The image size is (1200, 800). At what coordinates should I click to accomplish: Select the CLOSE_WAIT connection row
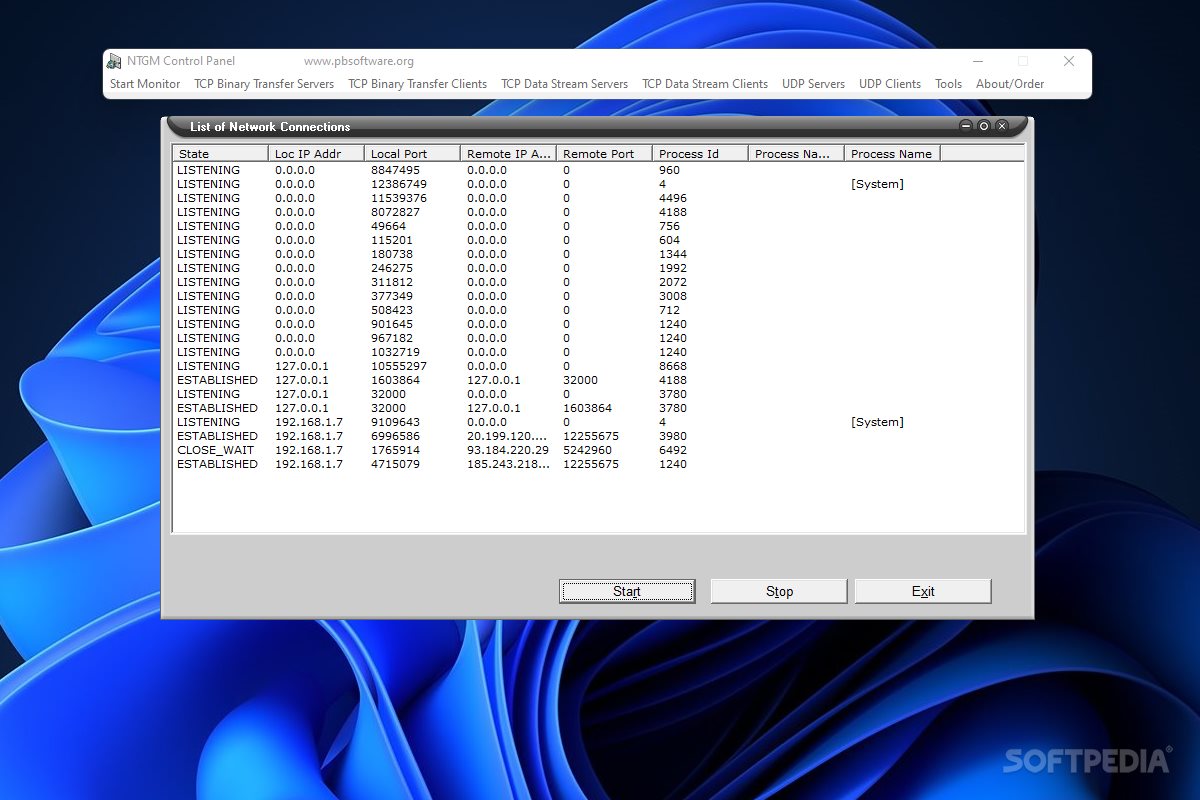pos(598,450)
